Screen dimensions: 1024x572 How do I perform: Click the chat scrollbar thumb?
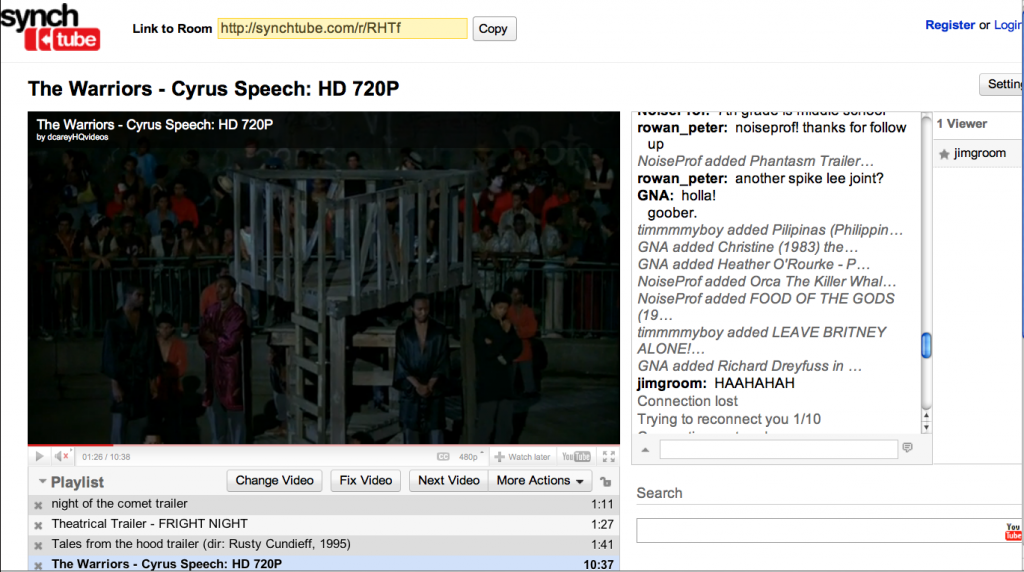click(x=926, y=345)
